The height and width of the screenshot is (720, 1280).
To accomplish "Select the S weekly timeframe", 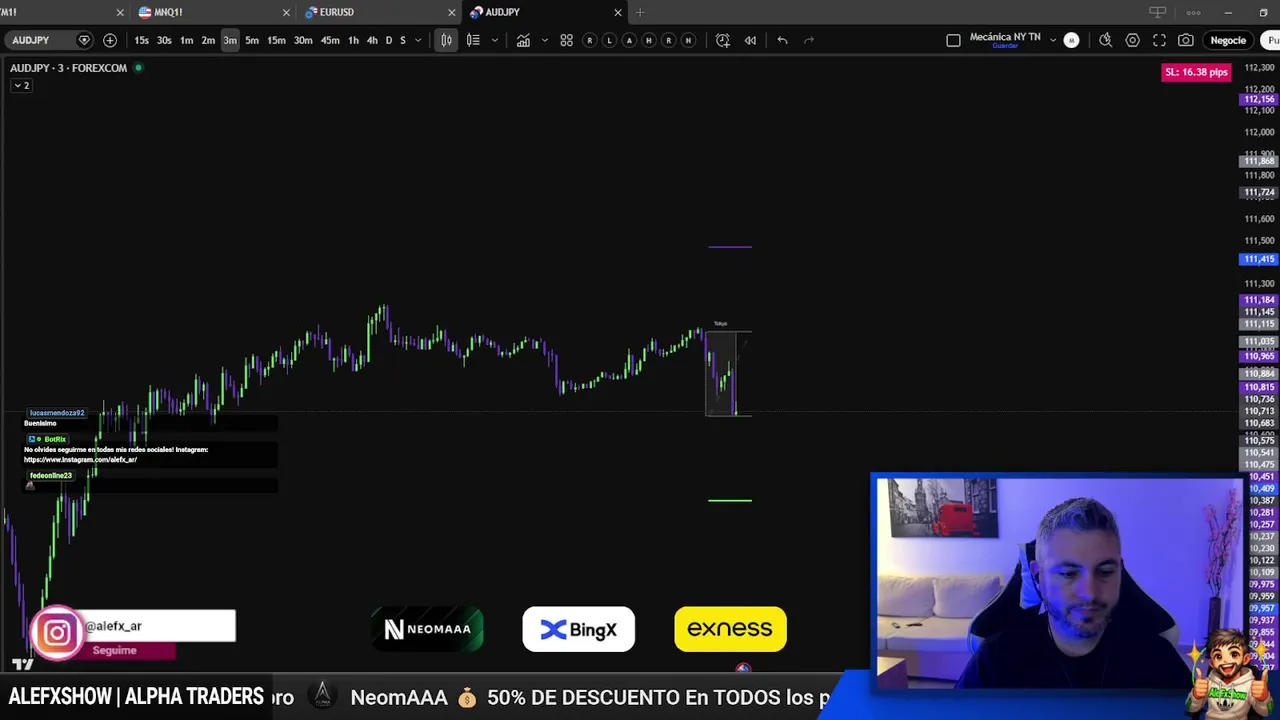I will [403, 40].
